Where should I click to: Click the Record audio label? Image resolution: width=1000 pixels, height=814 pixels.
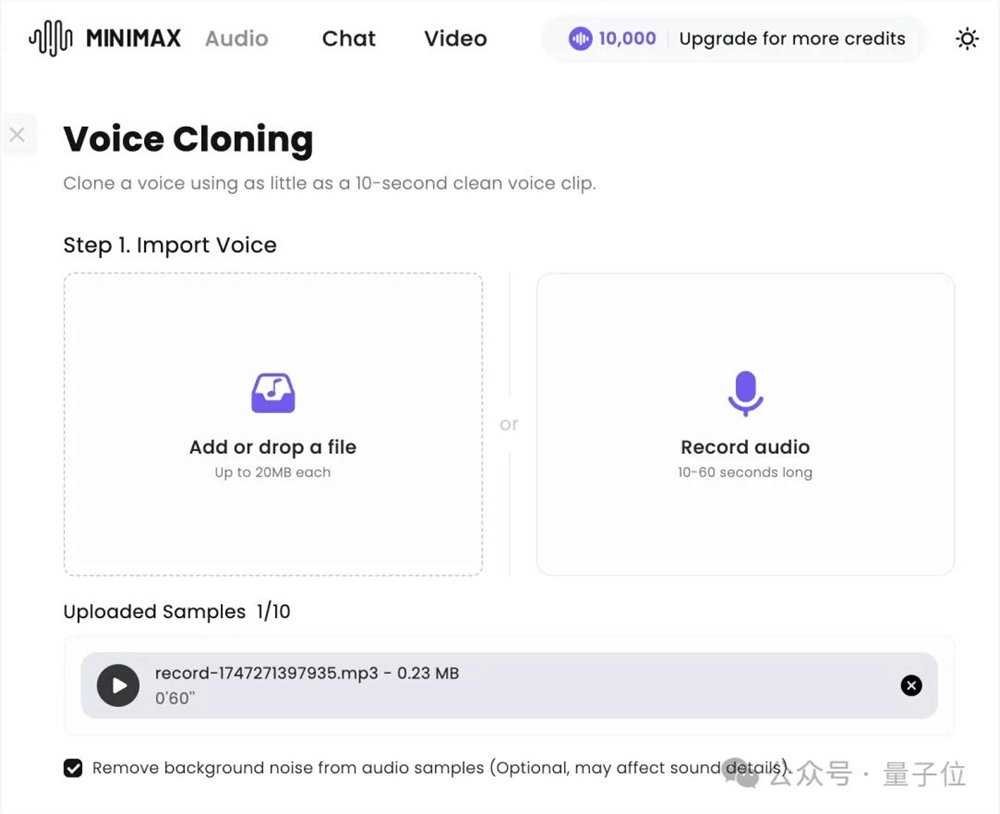[x=746, y=447]
